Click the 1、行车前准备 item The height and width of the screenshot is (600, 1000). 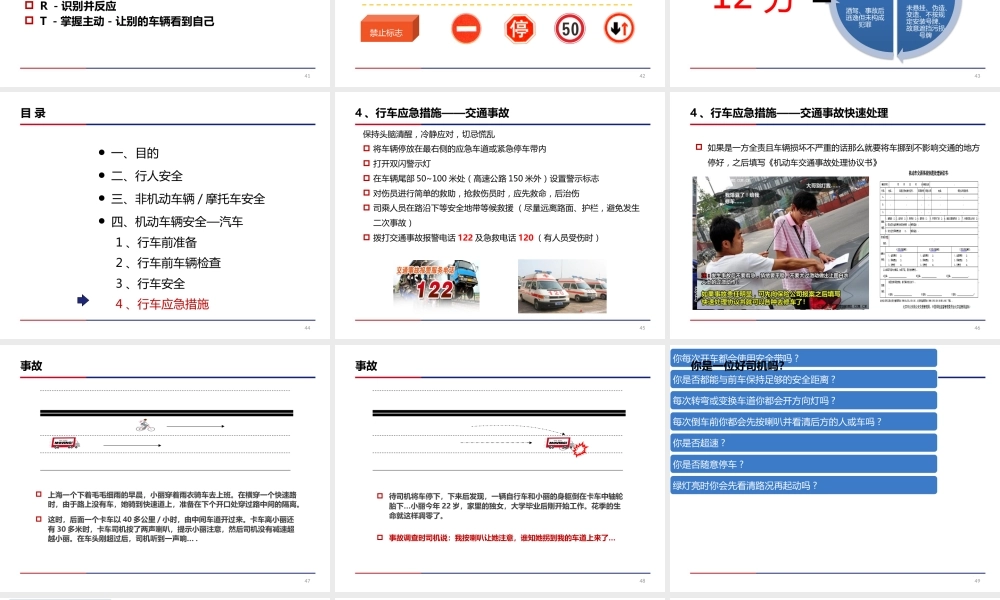coord(156,243)
